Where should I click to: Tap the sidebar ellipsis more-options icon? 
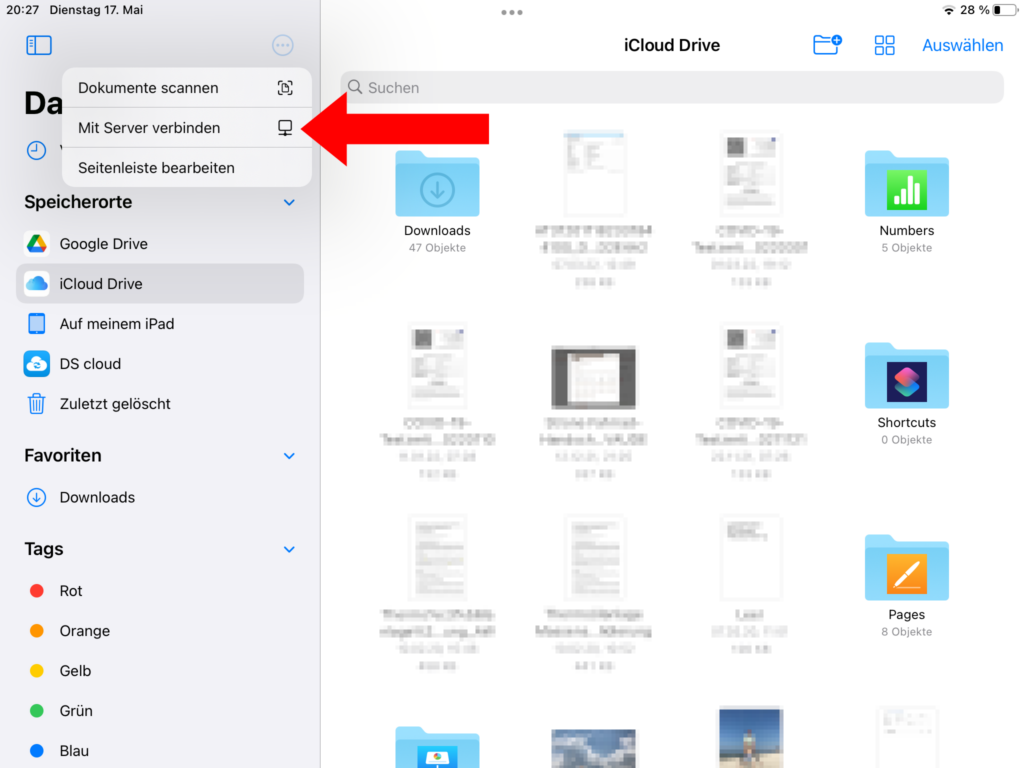tap(283, 45)
